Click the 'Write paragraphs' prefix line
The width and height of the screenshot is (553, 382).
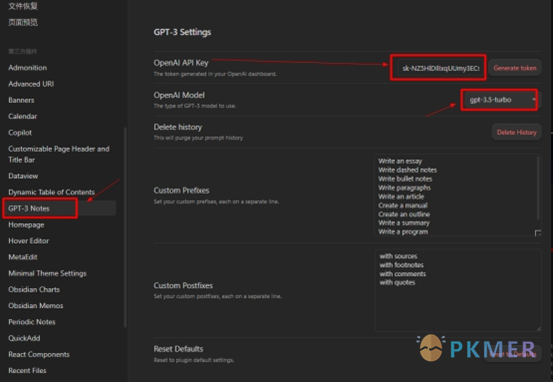coord(404,188)
